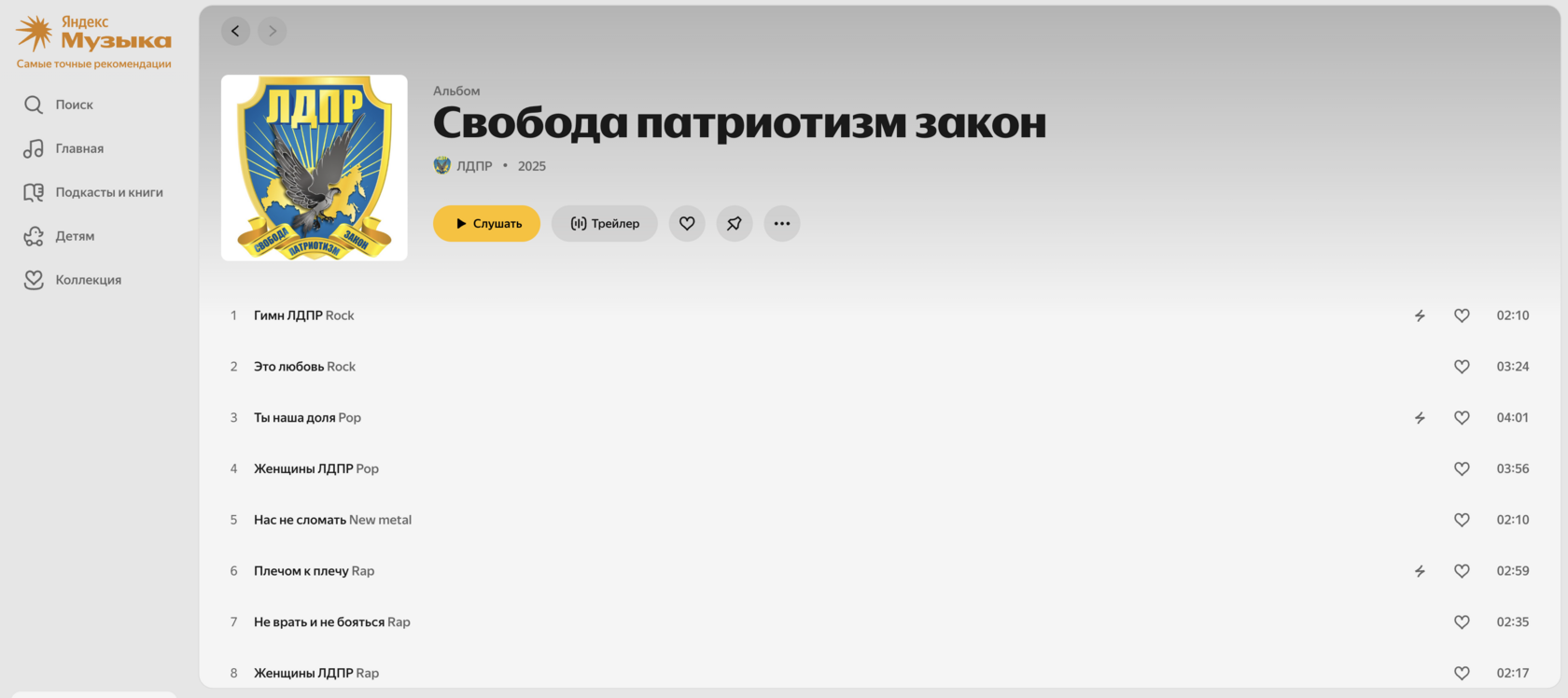Open the Яндекс Музыка logo
Image resolution: width=1568 pixels, height=698 pixels.
coord(93,34)
